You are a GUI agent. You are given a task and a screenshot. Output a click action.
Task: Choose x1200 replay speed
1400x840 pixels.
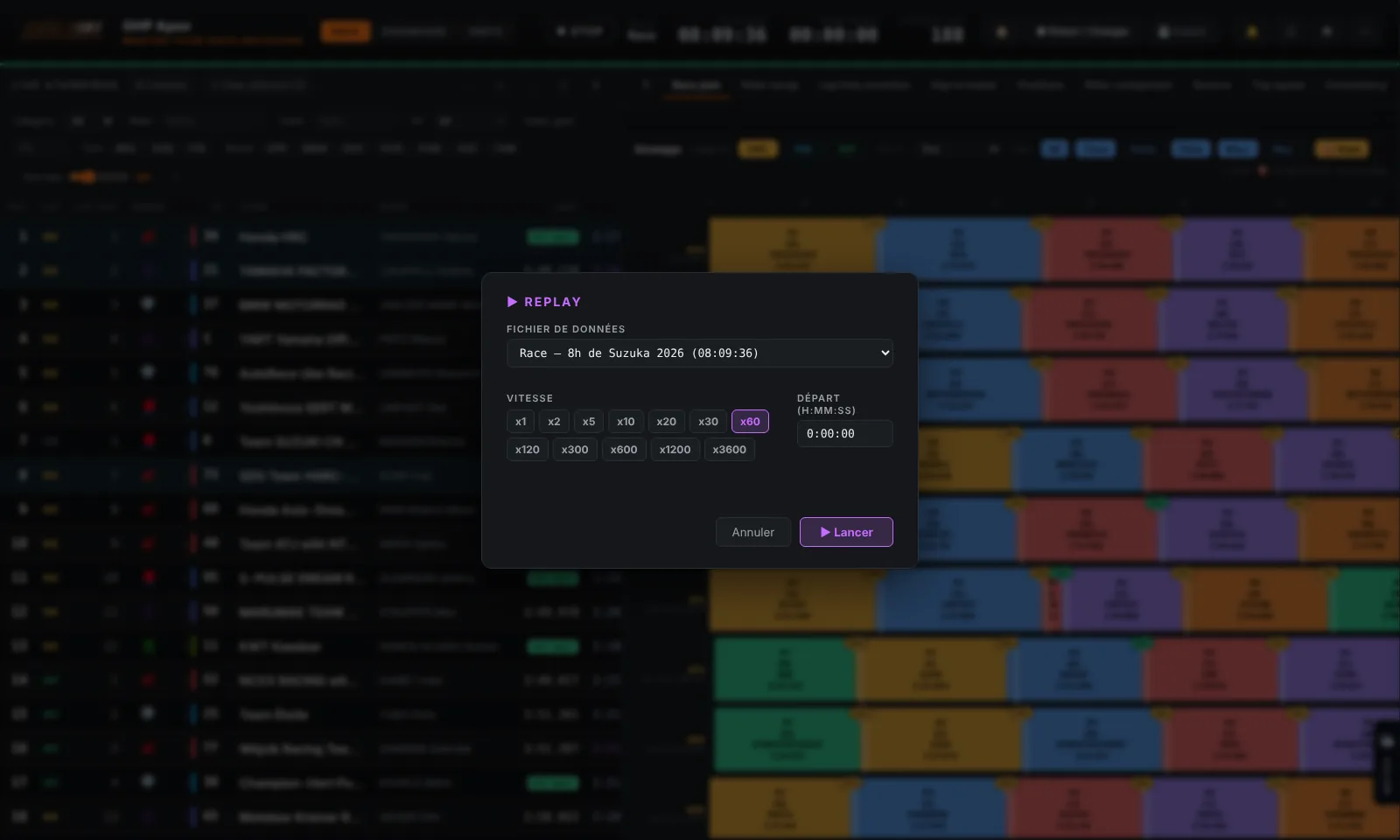tap(675, 450)
